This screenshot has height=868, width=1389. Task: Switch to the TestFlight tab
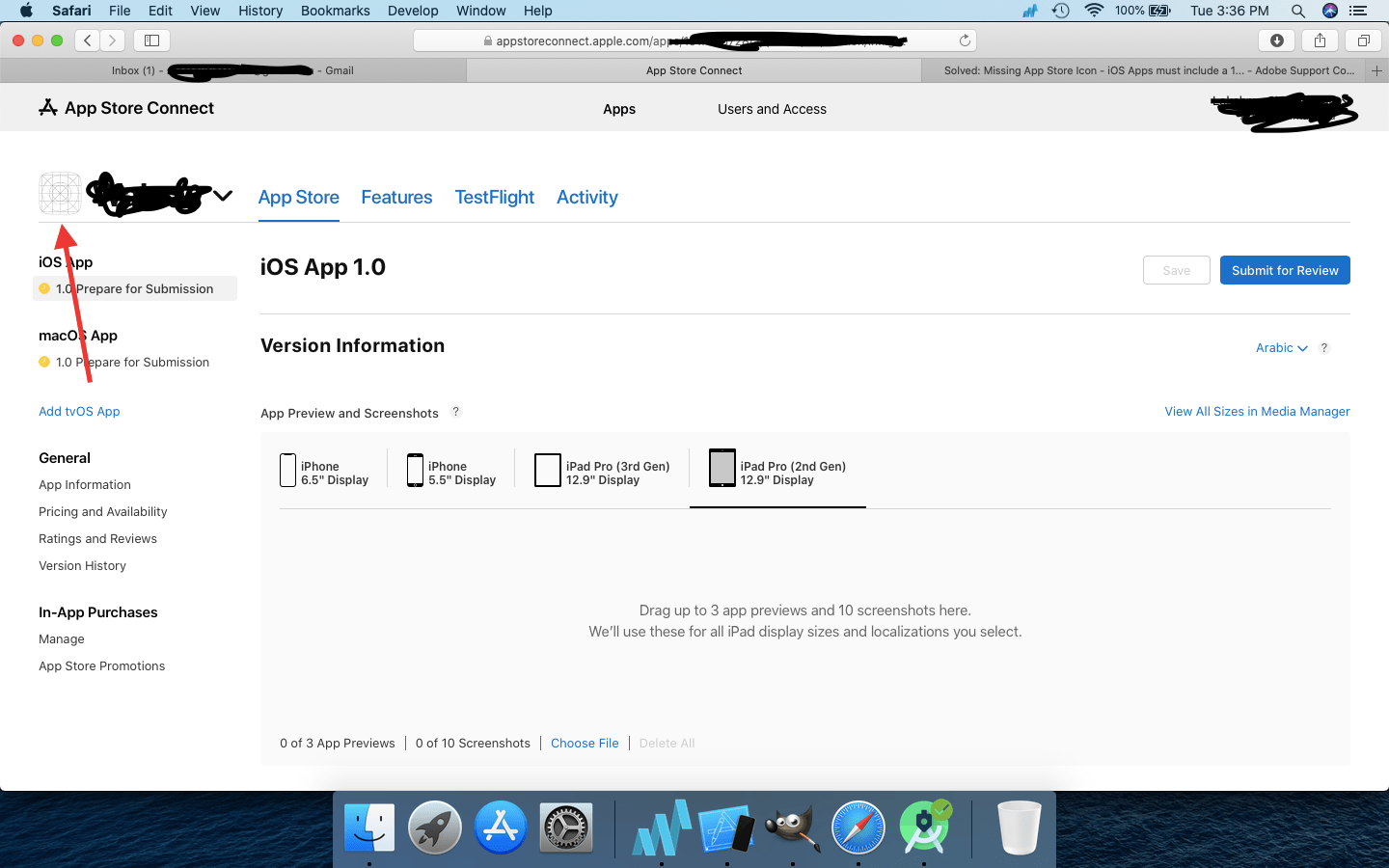(x=495, y=198)
